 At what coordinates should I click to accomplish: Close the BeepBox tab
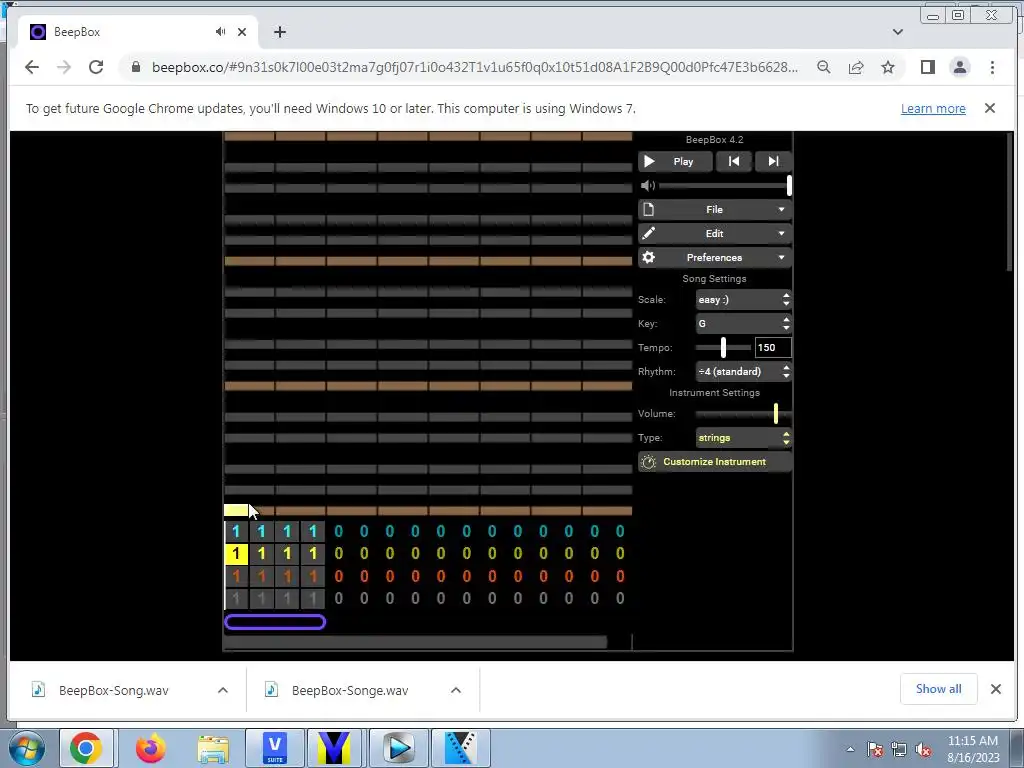point(242,32)
